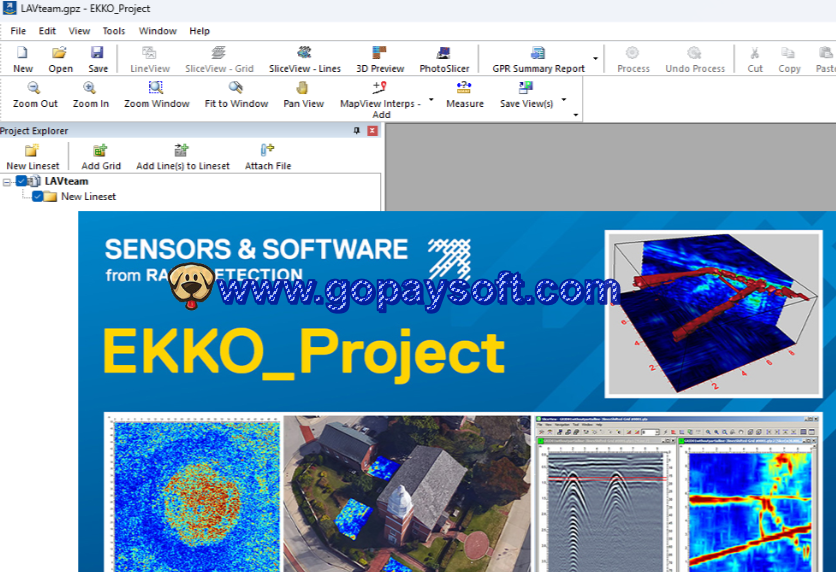Create a New Lineset in Project Explorer

click(33, 157)
